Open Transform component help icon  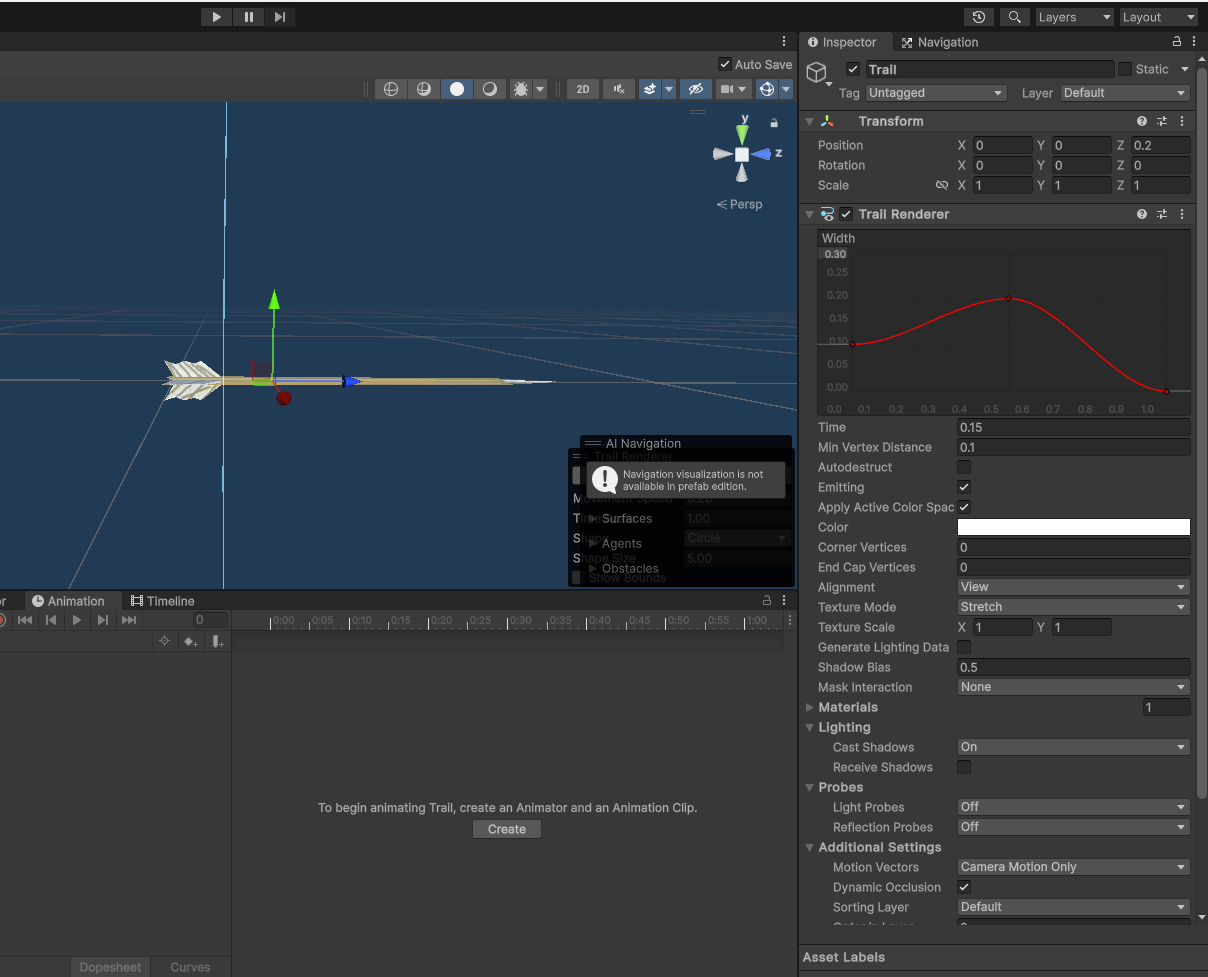1142,121
